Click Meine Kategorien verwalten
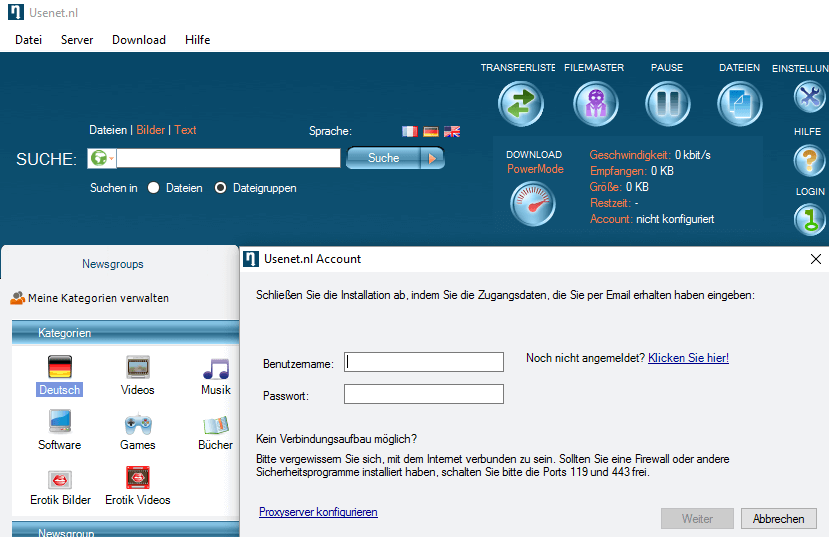 [89, 298]
